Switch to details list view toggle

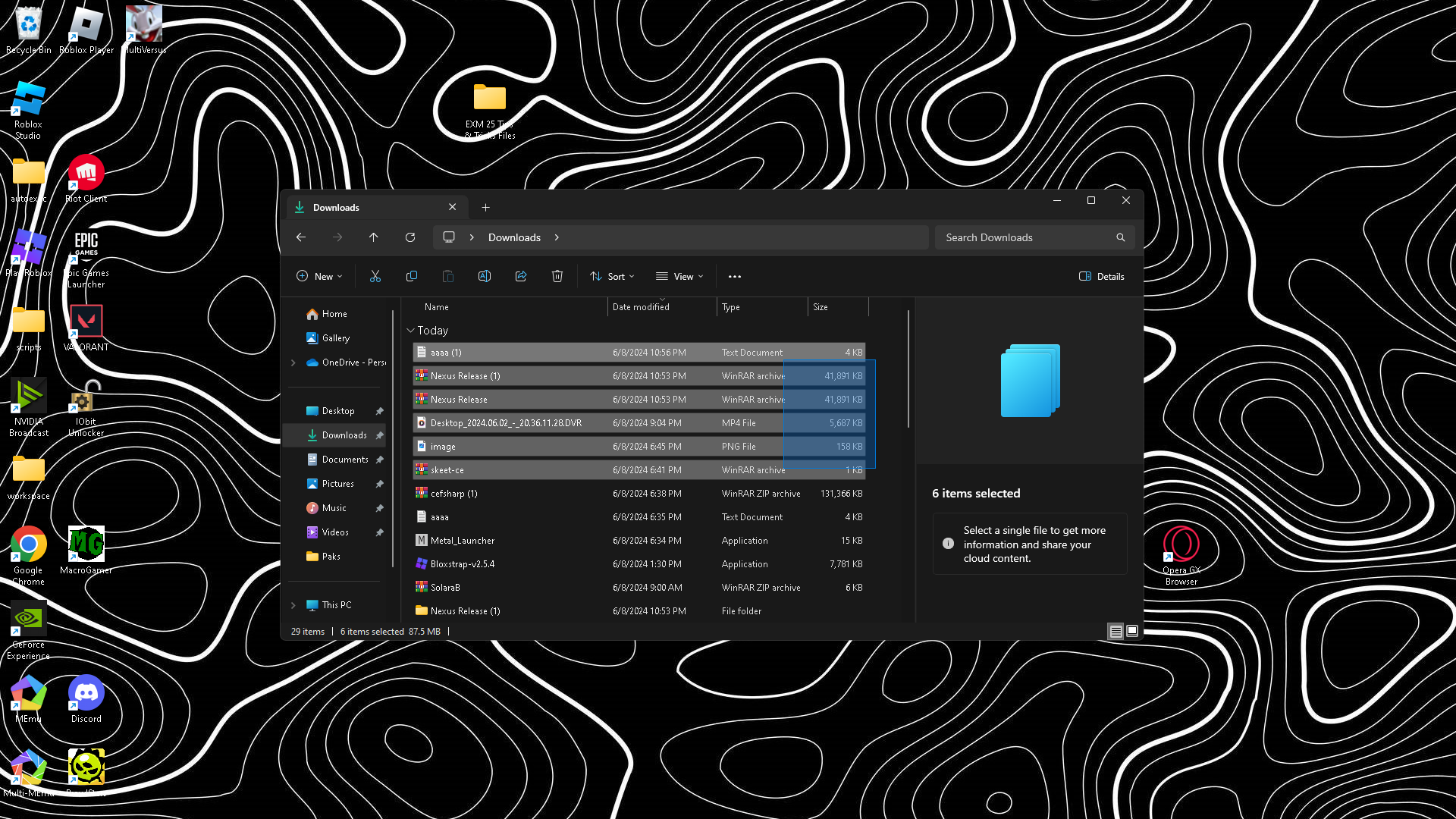[1116, 631]
